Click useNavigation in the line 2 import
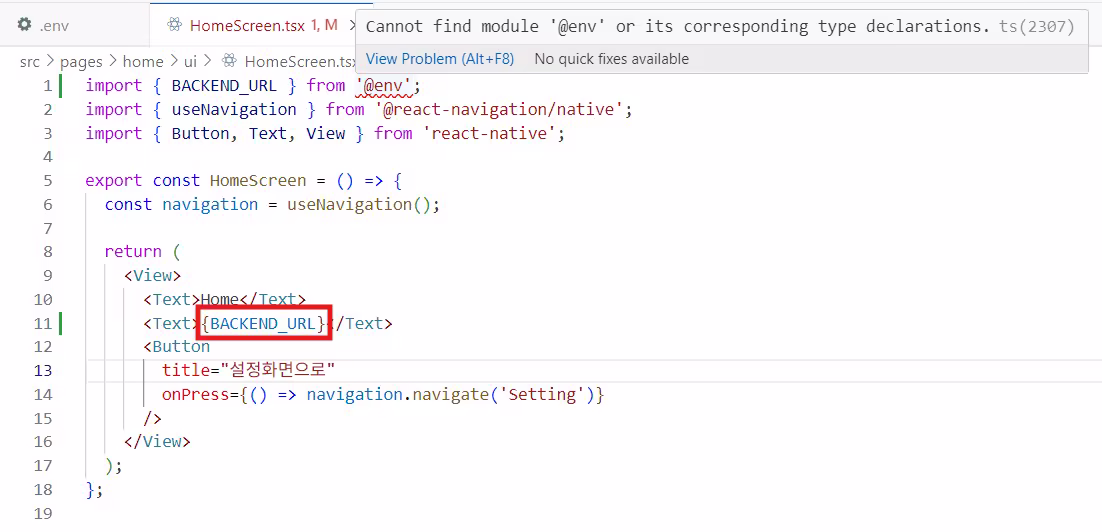The width and height of the screenshot is (1102, 532). click(x=234, y=109)
